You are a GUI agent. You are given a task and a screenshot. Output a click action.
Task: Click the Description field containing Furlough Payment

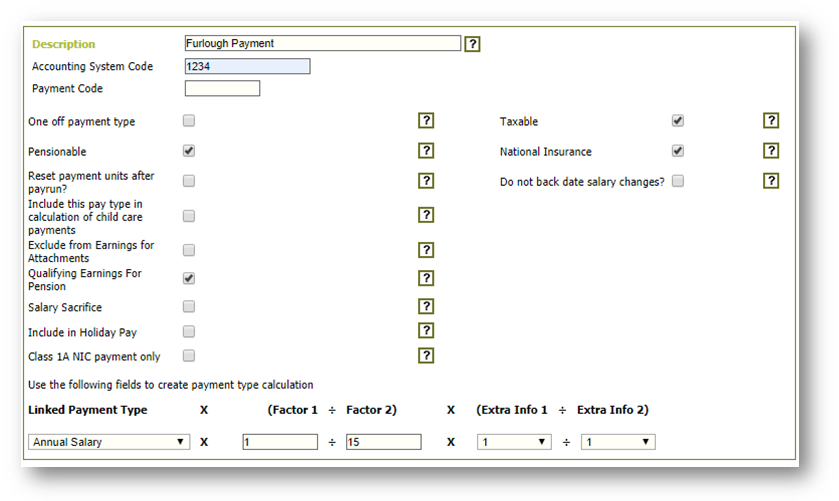click(x=322, y=44)
